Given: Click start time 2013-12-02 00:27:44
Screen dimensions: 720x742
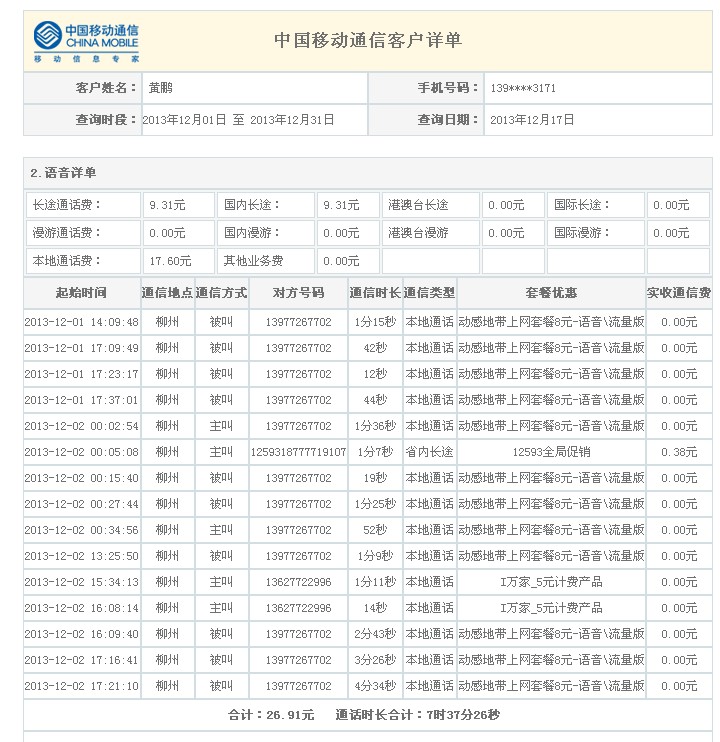Looking at the screenshot, I should [x=81, y=504].
